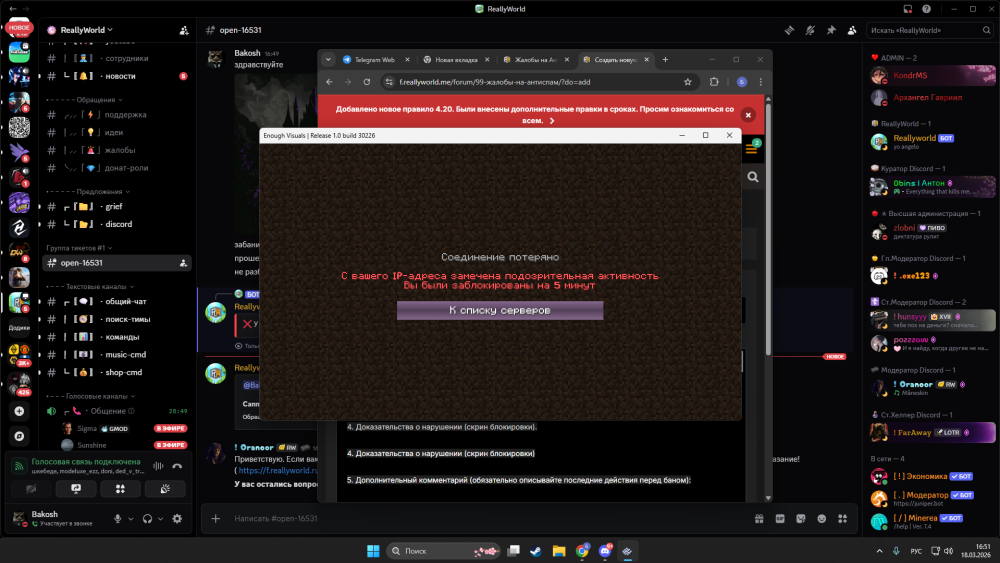
Task: Switch to the Telegram Web browser tab
Action: tap(376, 59)
